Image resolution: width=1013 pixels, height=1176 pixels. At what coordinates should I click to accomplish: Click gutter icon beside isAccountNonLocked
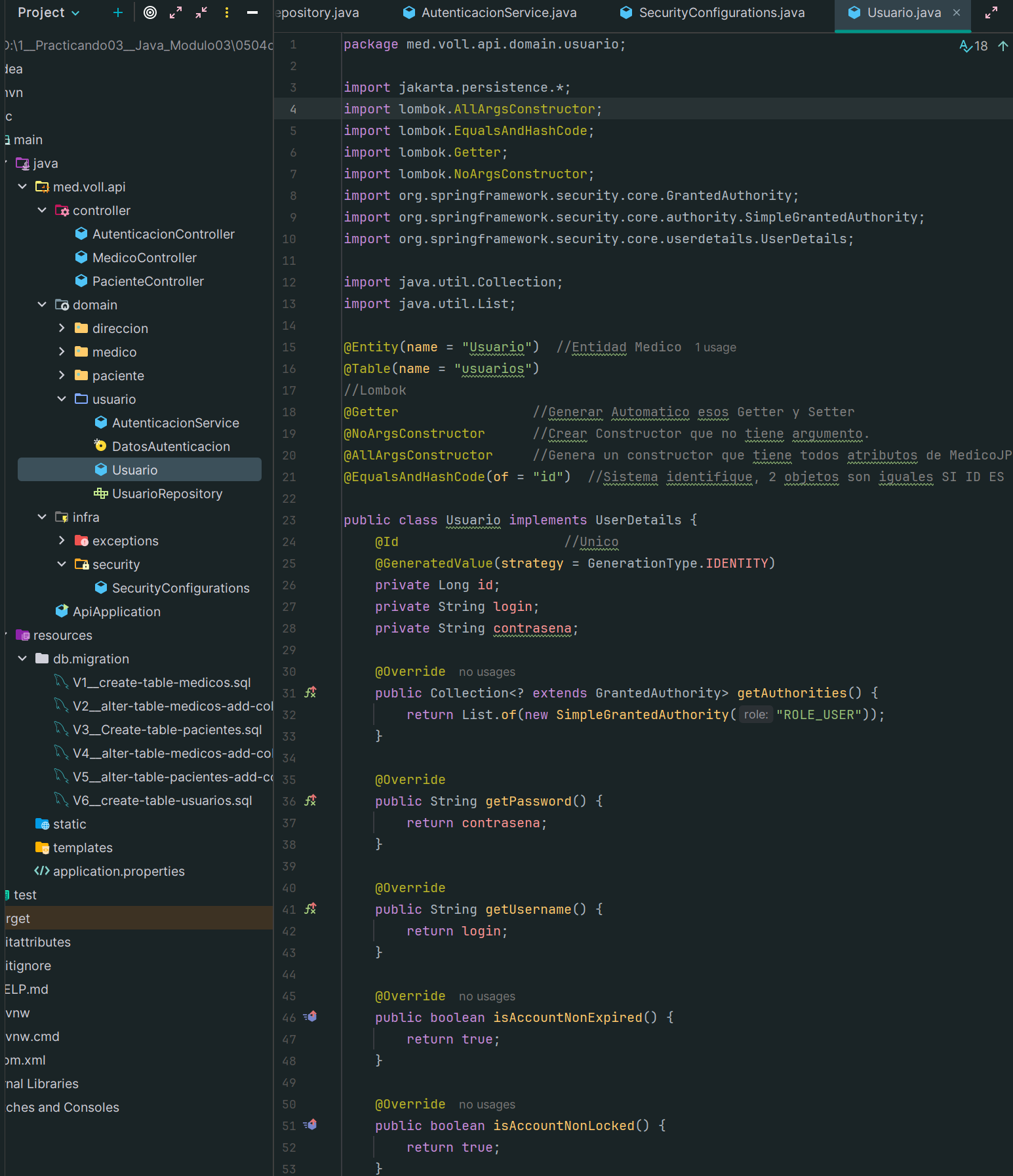310,1125
